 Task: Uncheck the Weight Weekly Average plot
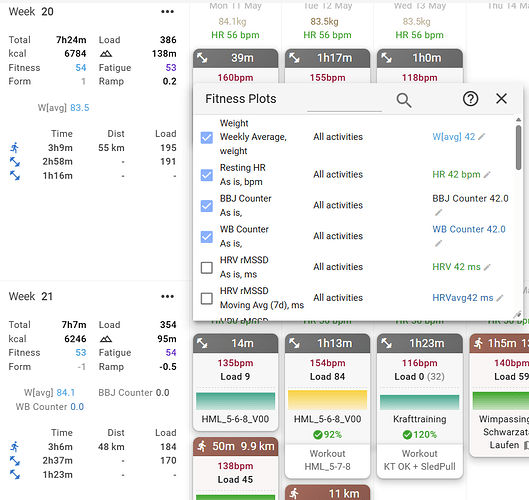(207, 138)
